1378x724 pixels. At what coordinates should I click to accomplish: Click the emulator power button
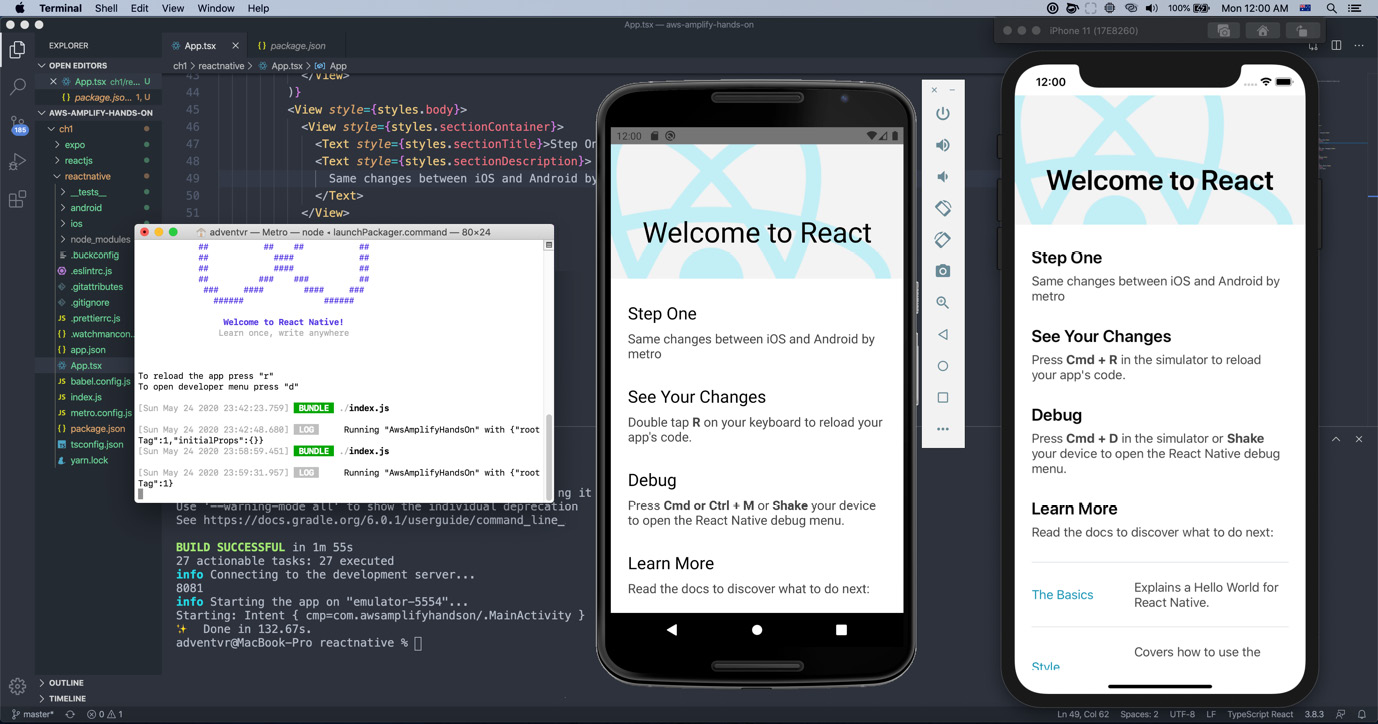[942, 114]
